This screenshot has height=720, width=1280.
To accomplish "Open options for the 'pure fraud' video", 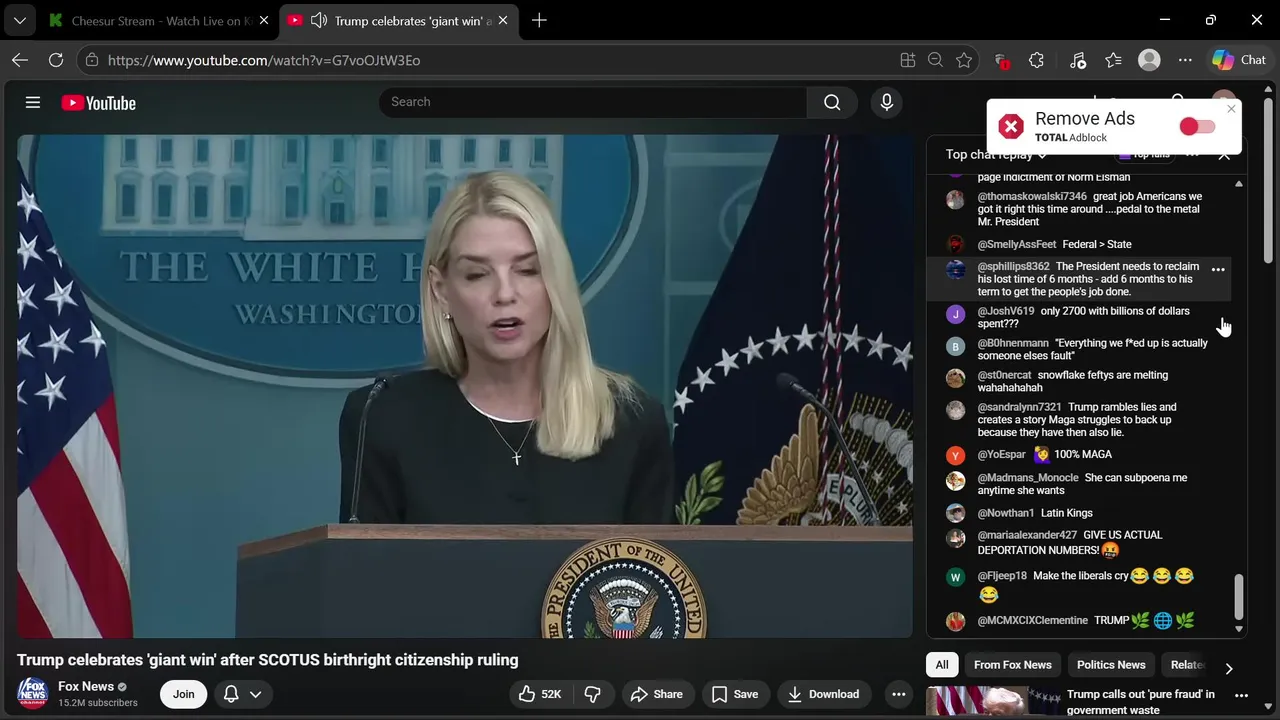I will [x=1241, y=695].
